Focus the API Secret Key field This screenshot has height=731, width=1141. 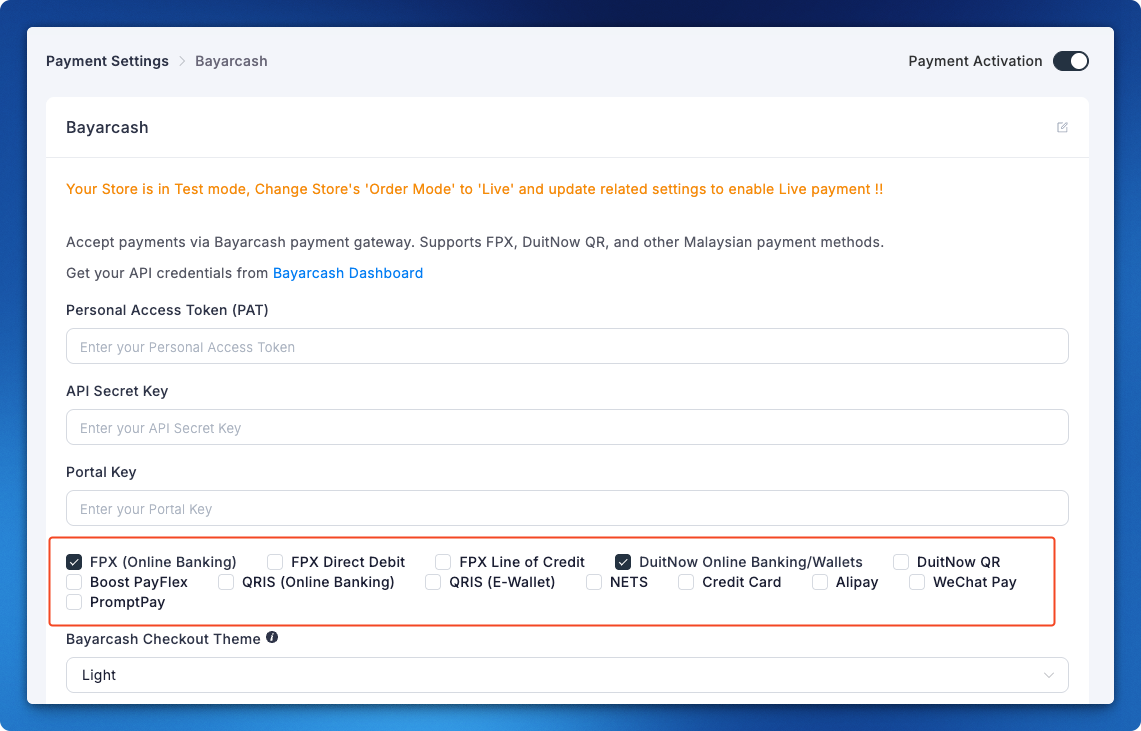click(567, 428)
